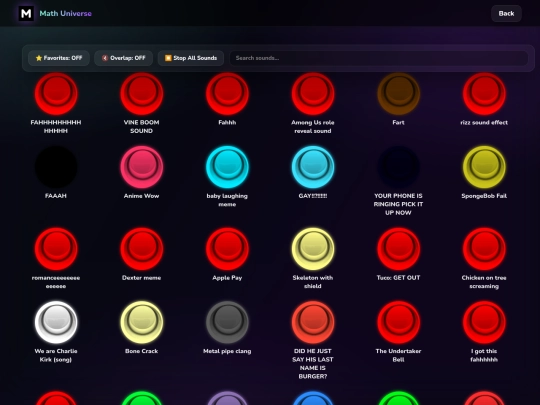Play the baby laughing meme button
Screen dimensions: 540x405
click(x=227, y=167)
